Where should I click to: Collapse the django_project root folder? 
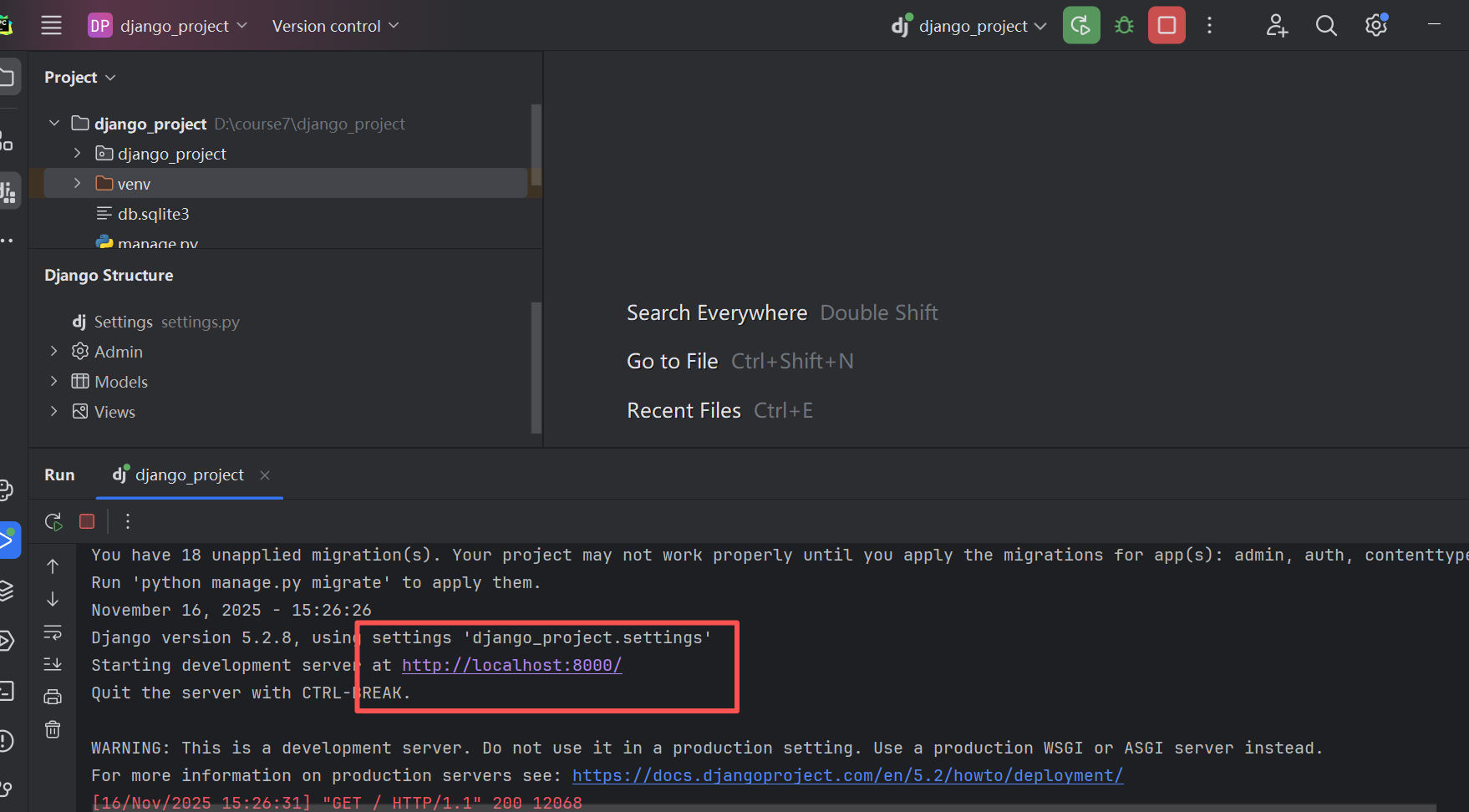tap(54, 124)
